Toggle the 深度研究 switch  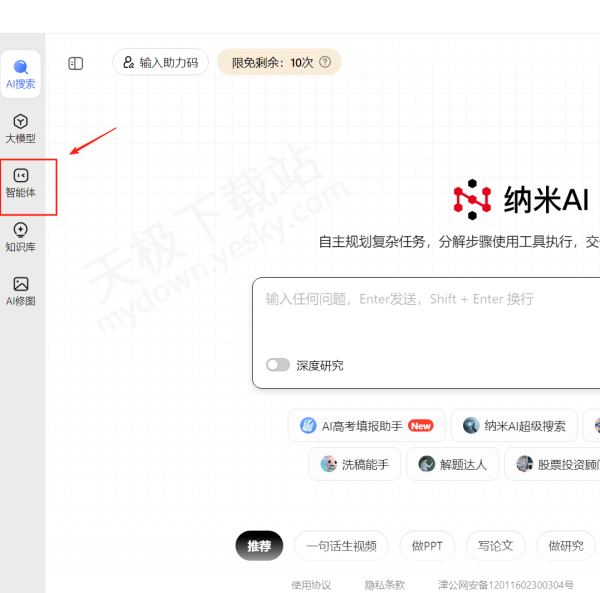(278, 365)
